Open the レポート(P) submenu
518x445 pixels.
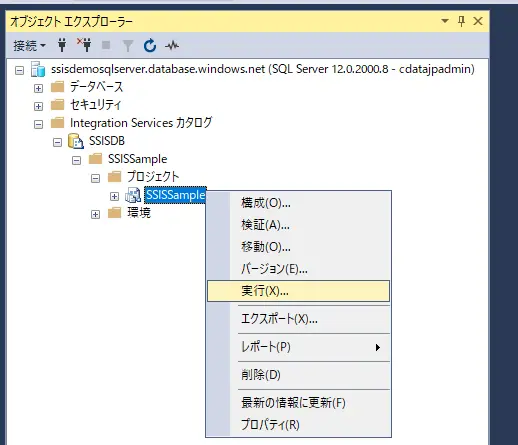click(298, 347)
